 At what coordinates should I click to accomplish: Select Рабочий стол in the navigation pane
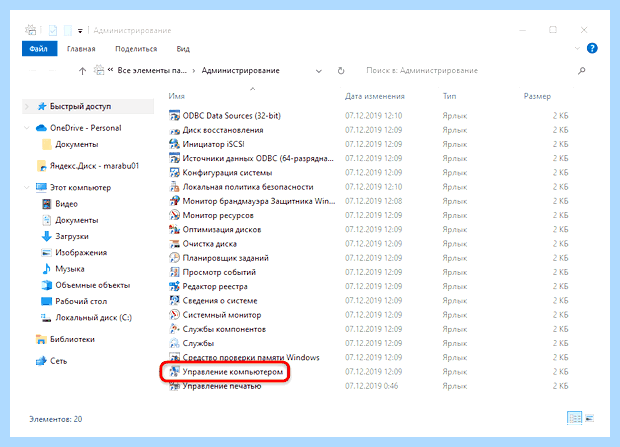coord(81,301)
